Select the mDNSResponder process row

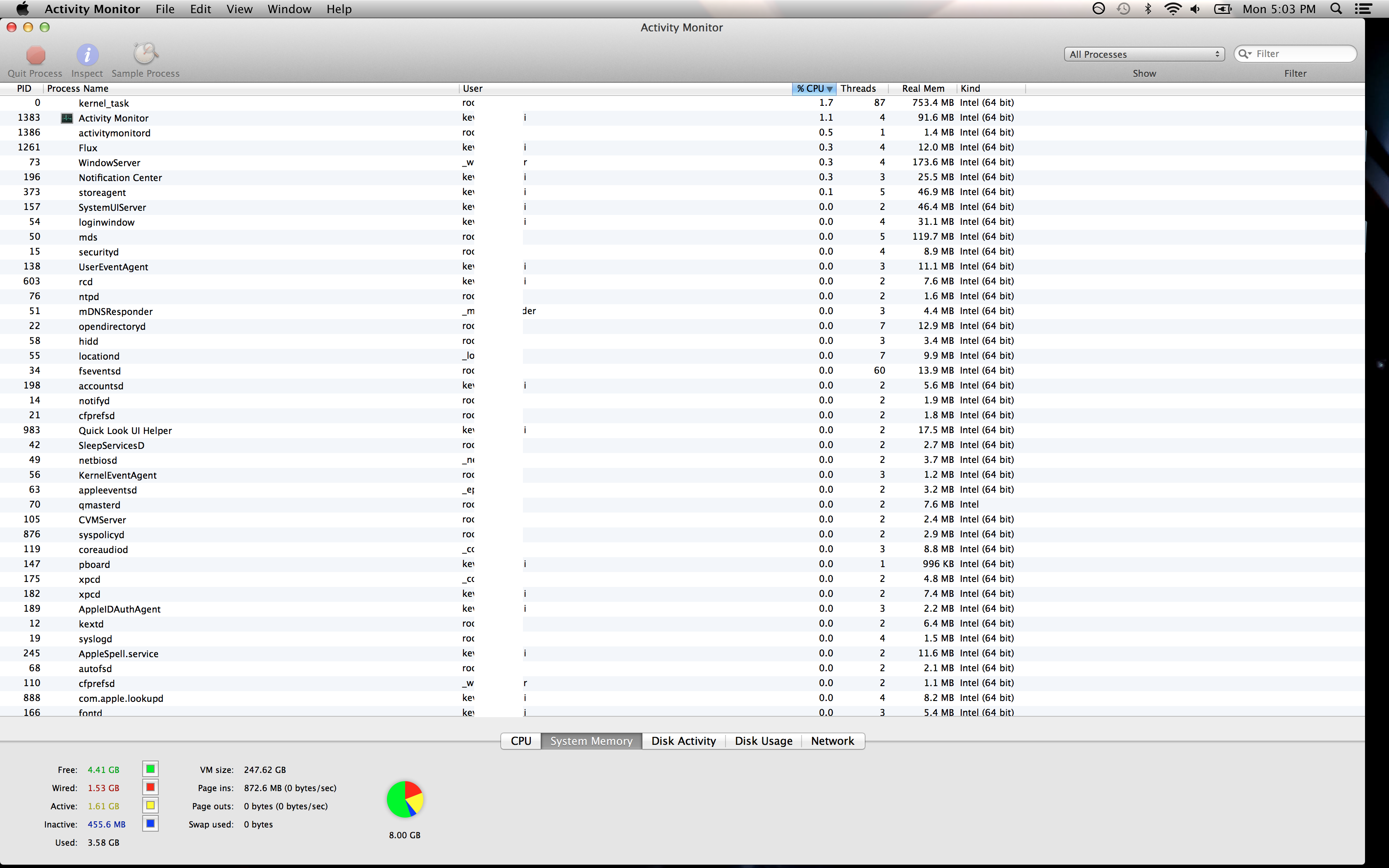coord(682,311)
